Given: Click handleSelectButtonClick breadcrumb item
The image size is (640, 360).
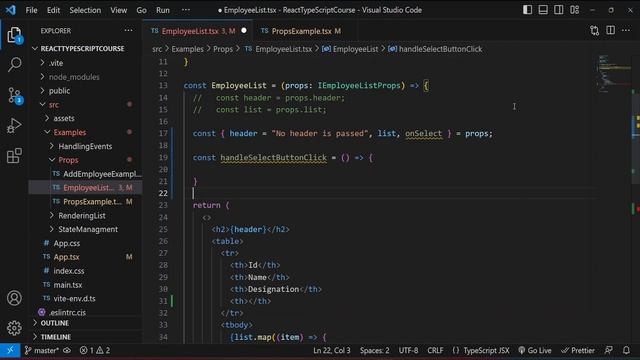Looking at the screenshot, I should tap(440, 49).
